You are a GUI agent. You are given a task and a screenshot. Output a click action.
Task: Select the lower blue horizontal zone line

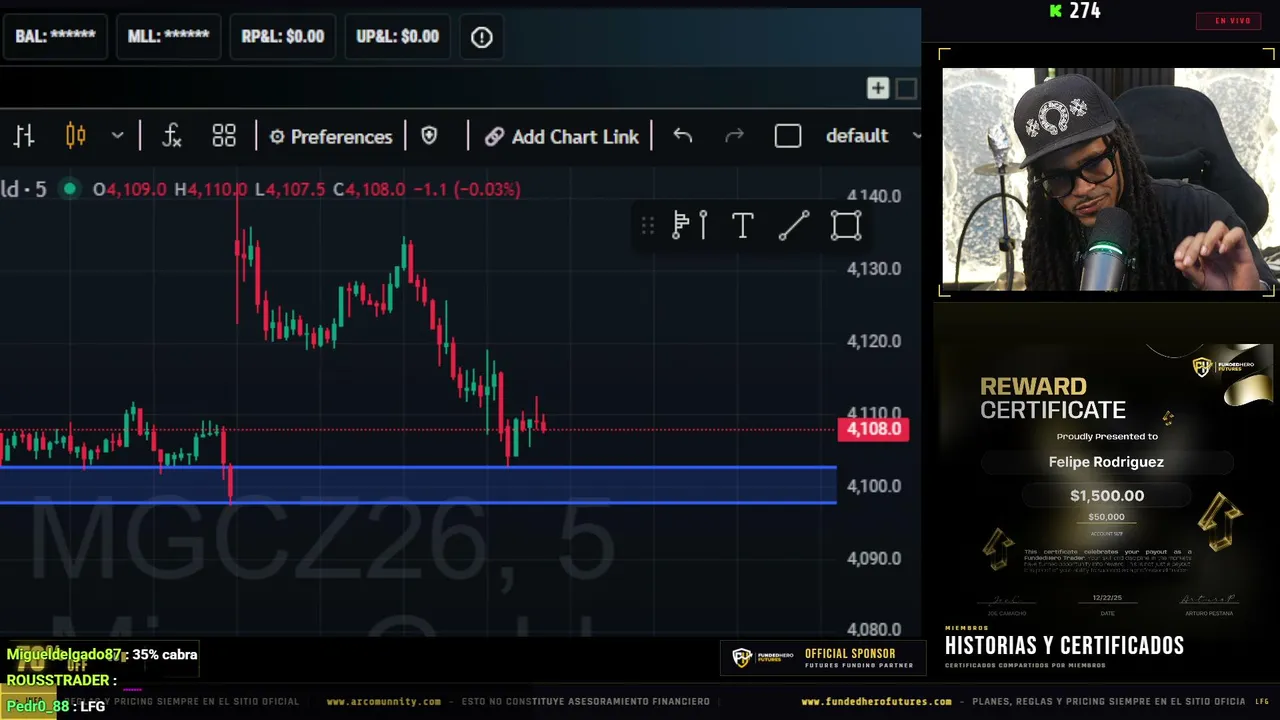click(418, 502)
